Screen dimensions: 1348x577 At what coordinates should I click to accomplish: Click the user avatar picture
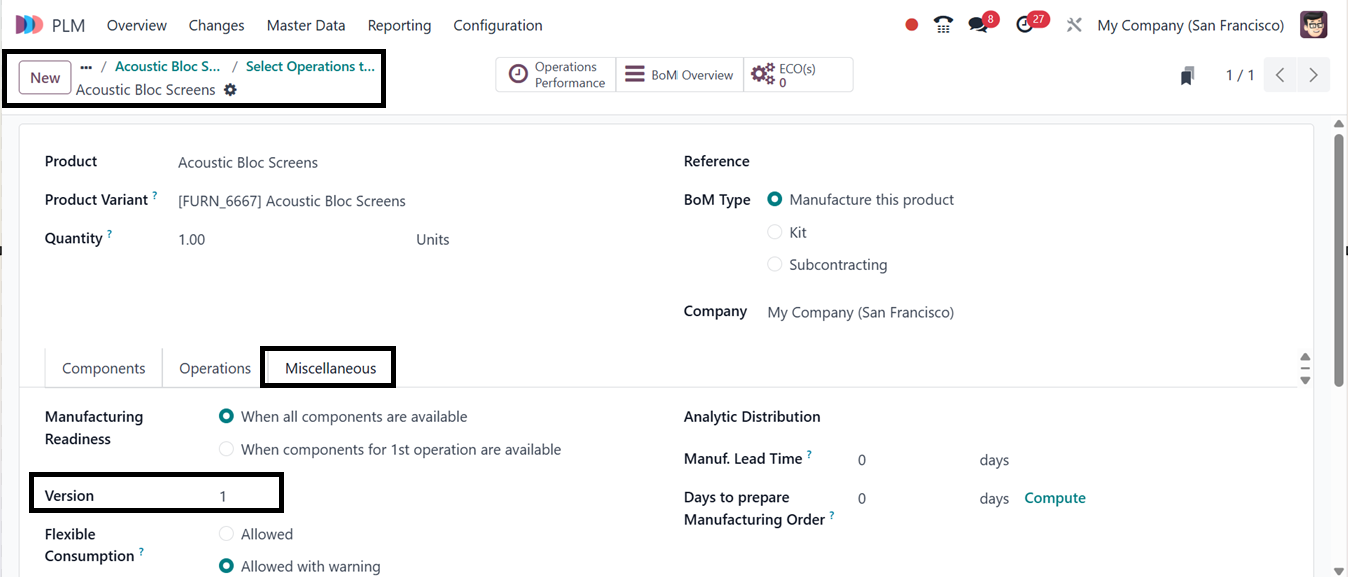[x=1313, y=25]
